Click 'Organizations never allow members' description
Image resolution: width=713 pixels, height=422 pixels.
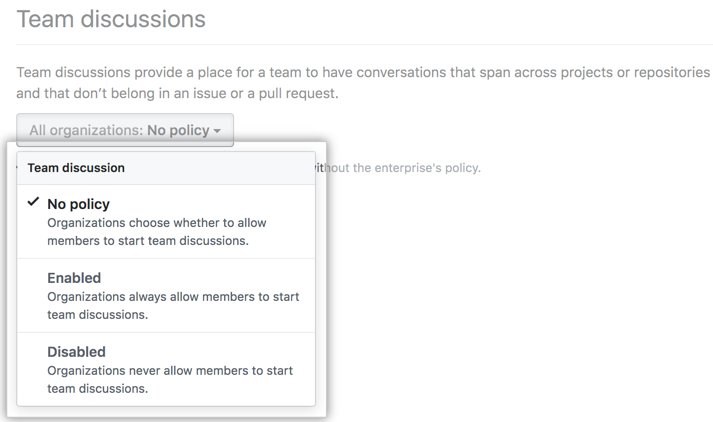pos(170,371)
